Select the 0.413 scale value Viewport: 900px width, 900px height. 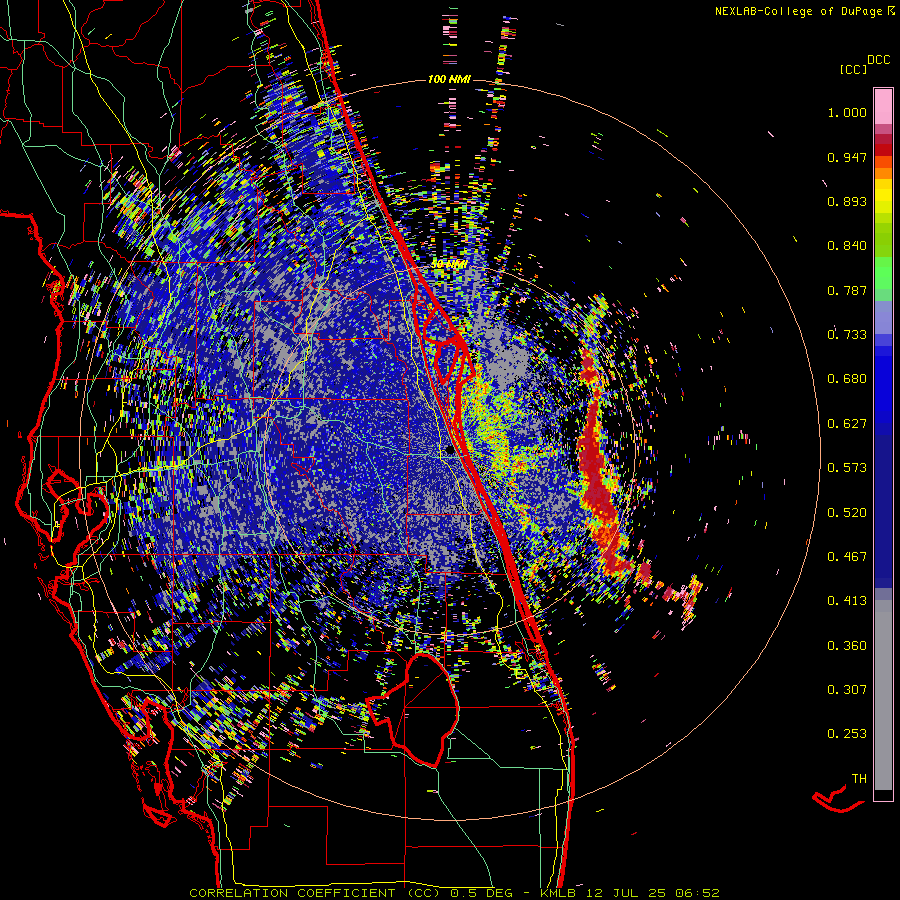(847, 601)
